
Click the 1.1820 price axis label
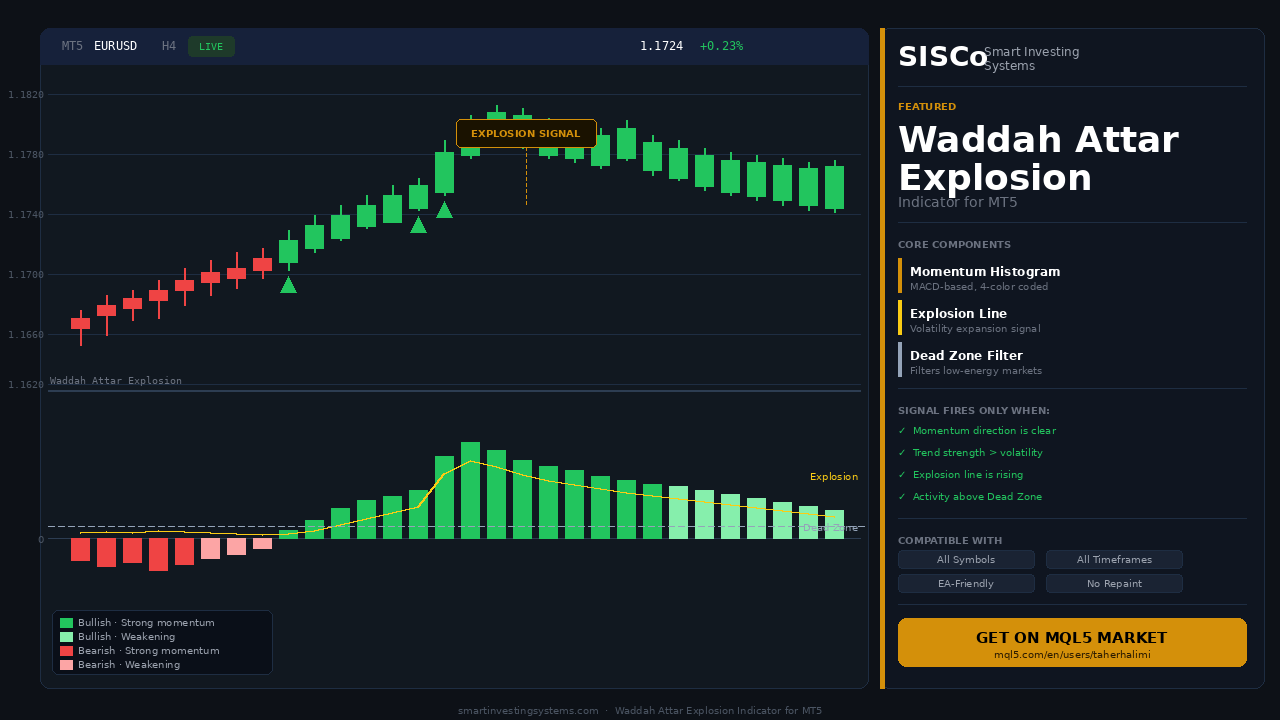coord(25,95)
